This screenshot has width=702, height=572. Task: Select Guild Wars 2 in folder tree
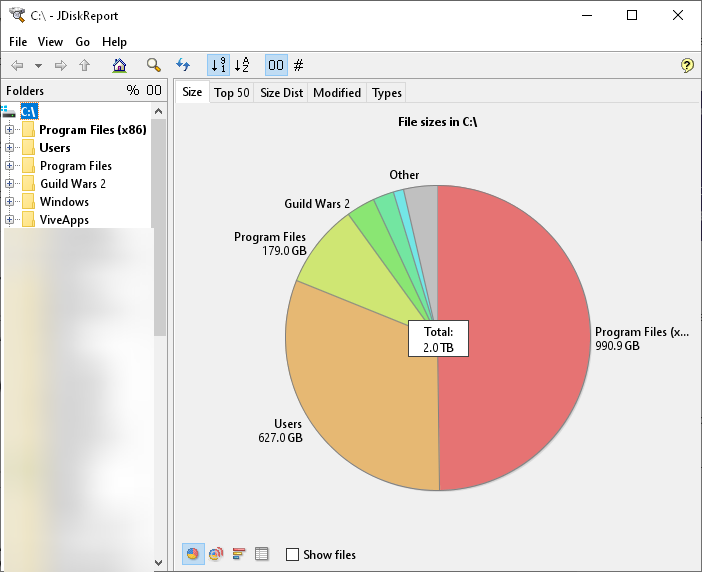[73, 184]
